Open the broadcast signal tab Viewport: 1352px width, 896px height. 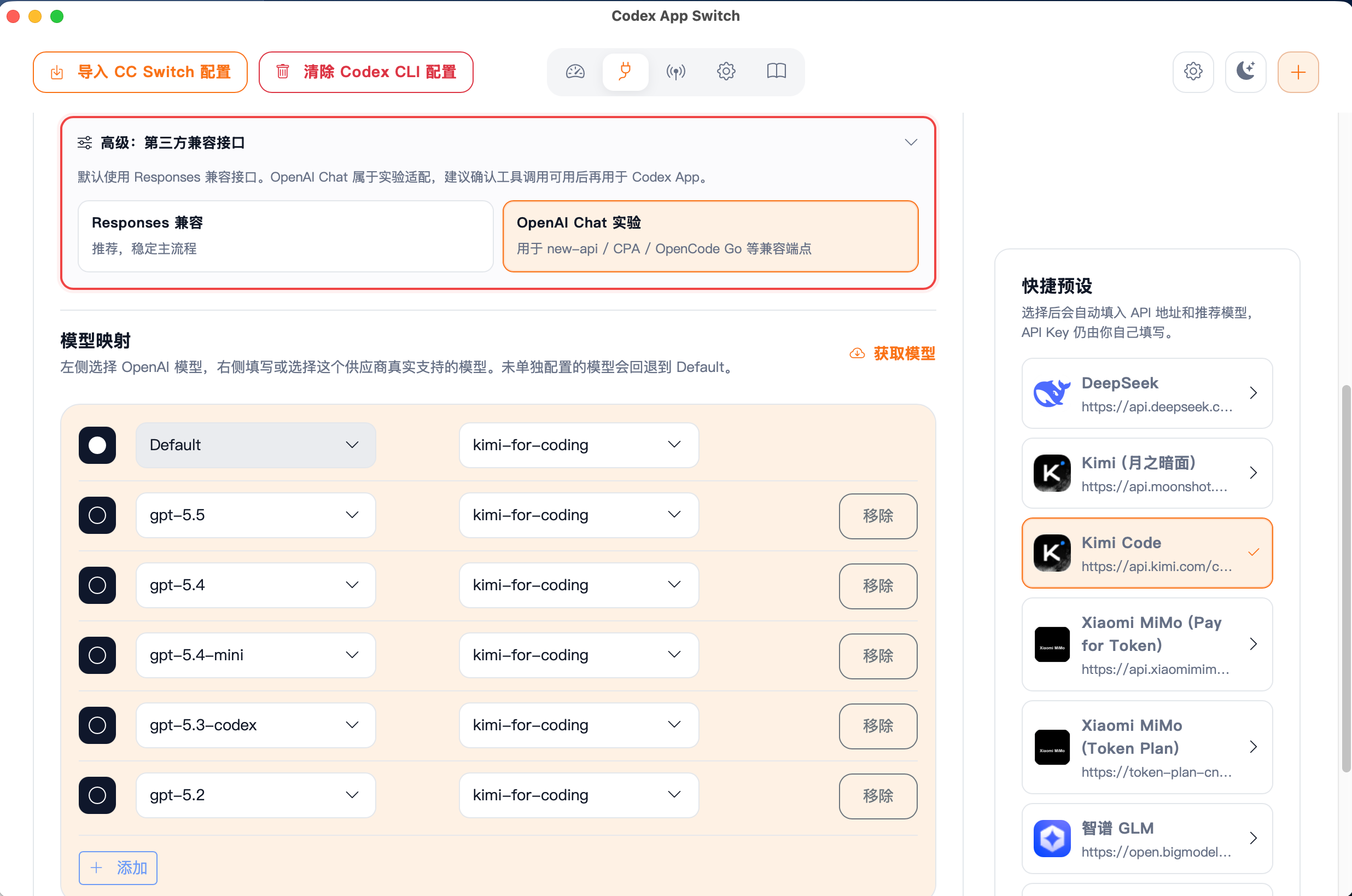point(675,72)
